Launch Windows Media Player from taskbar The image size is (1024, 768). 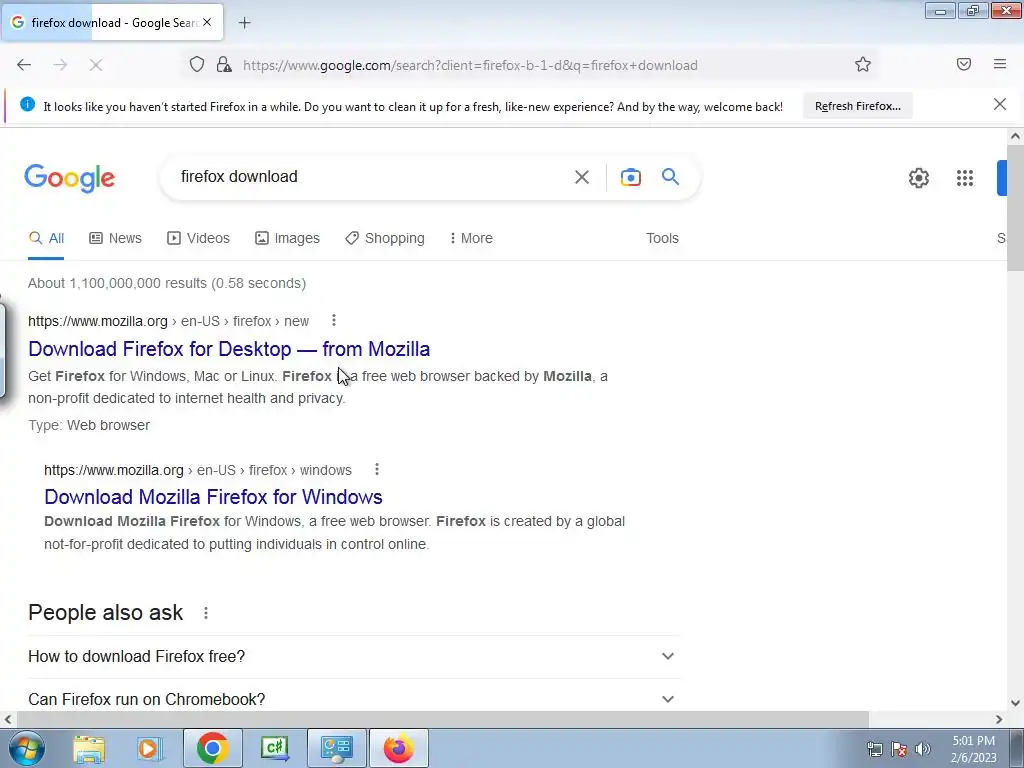150,748
